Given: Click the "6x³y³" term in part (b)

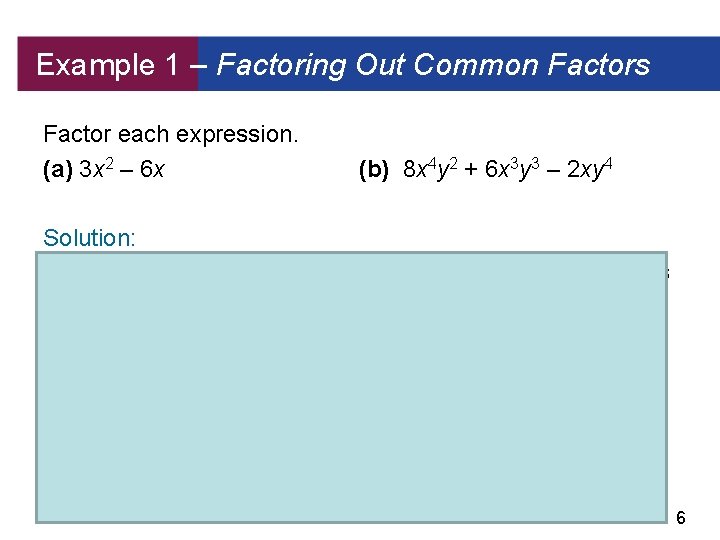Looking at the screenshot, I should point(512,169).
